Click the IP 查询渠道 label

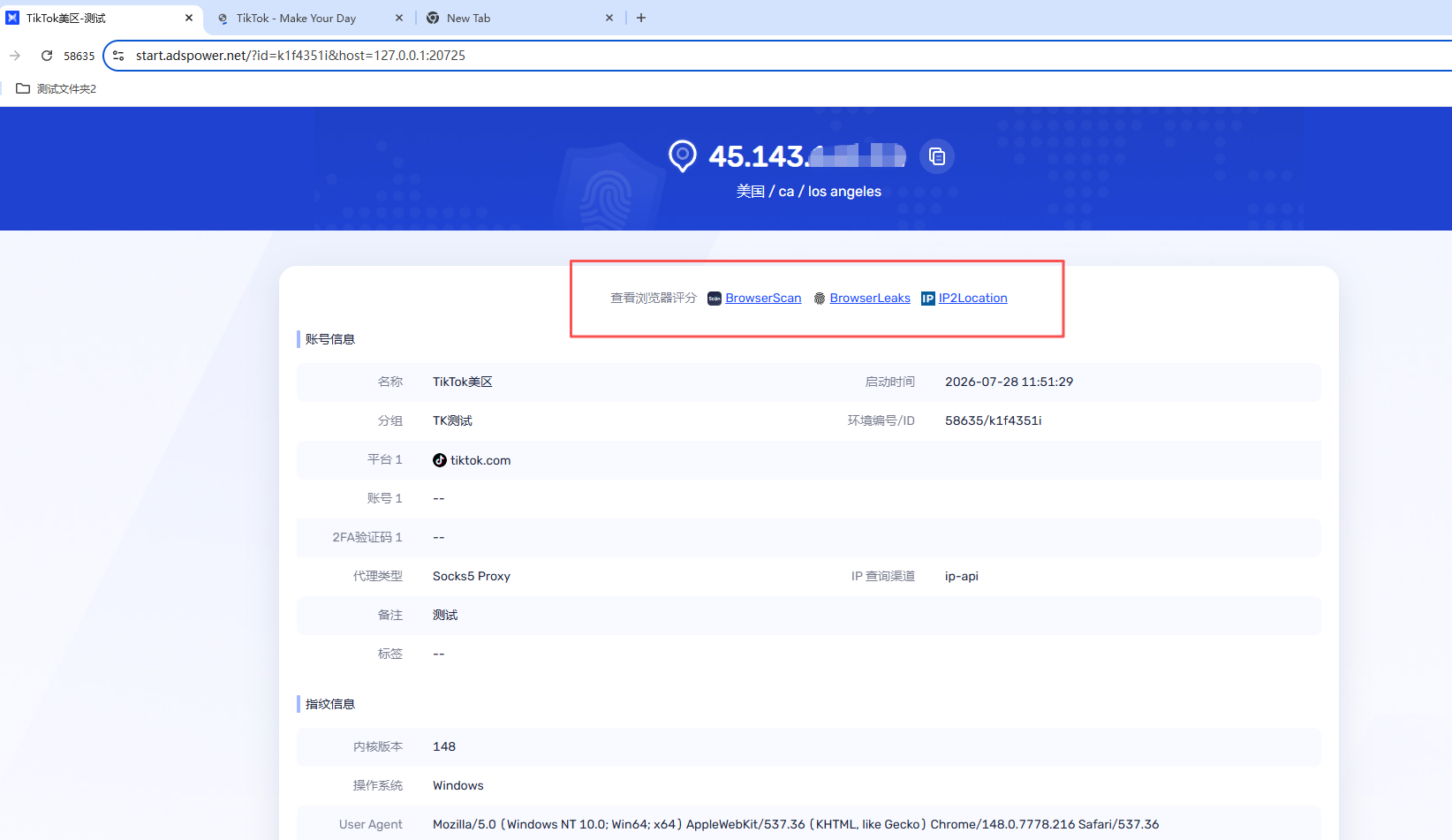(x=883, y=577)
